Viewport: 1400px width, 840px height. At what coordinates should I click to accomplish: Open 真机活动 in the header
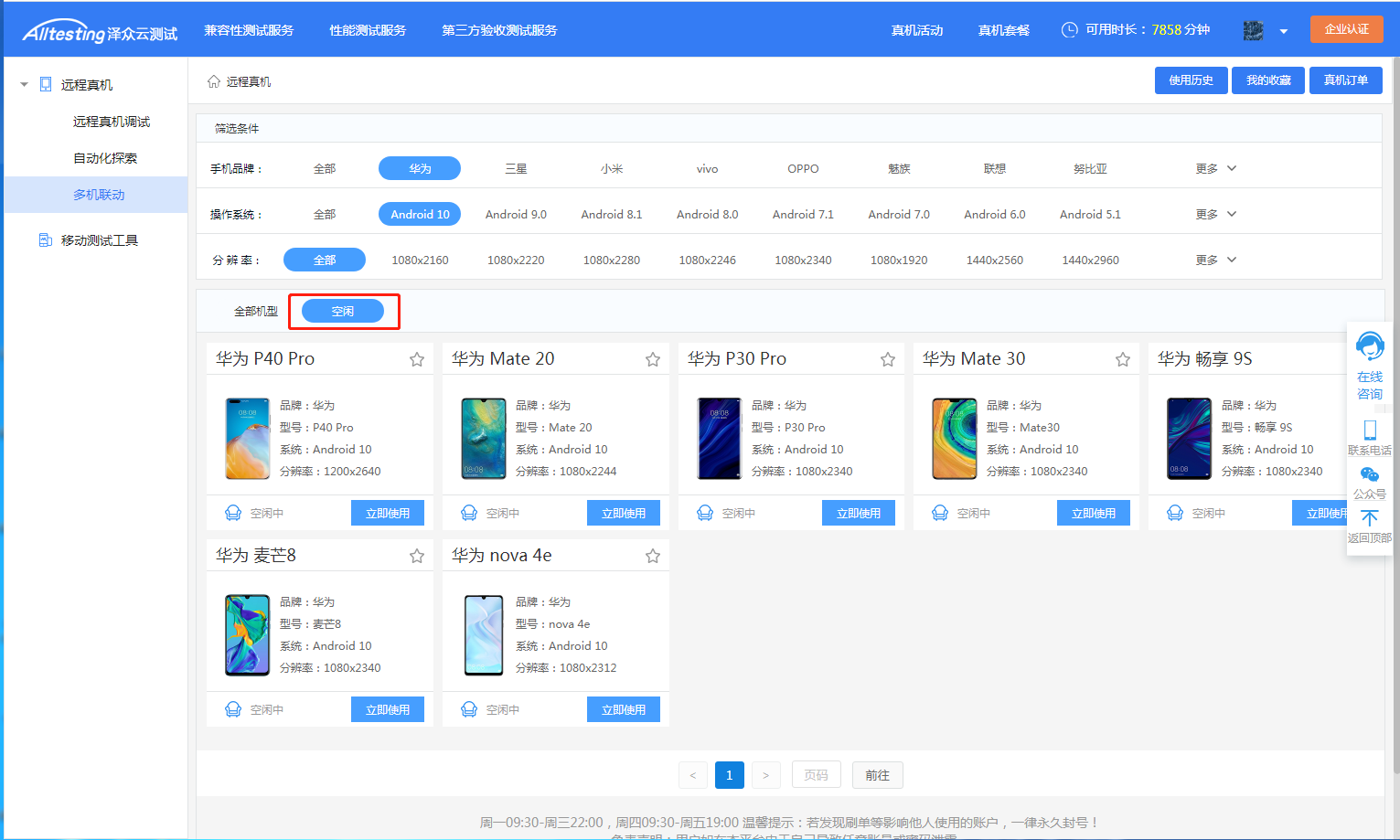click(x=917, y=30)
